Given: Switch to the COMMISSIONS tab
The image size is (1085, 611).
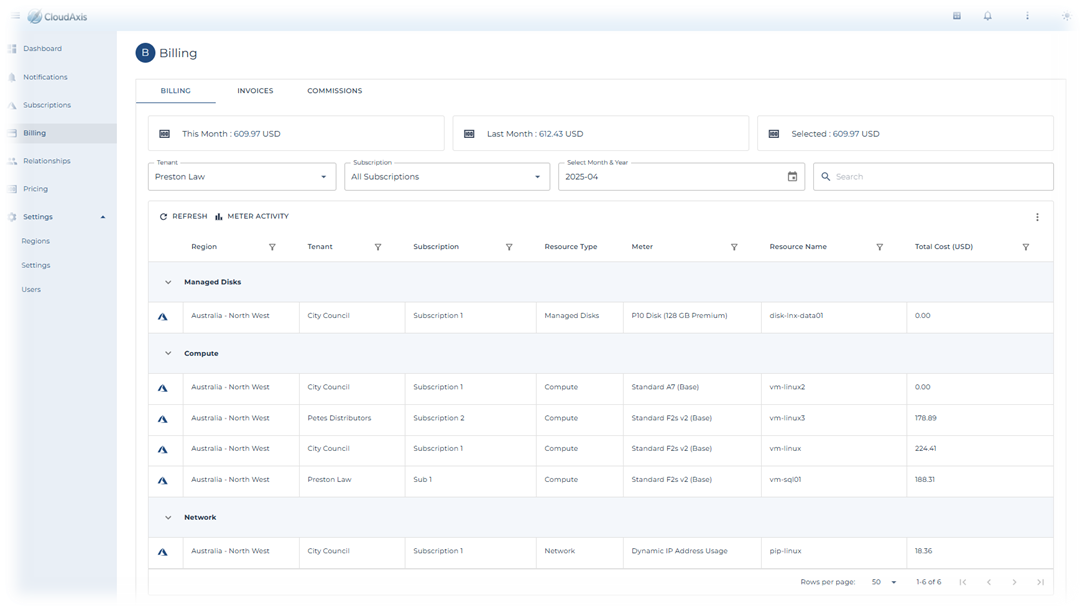Looking at the screenshot, I should tap(335, 91).
